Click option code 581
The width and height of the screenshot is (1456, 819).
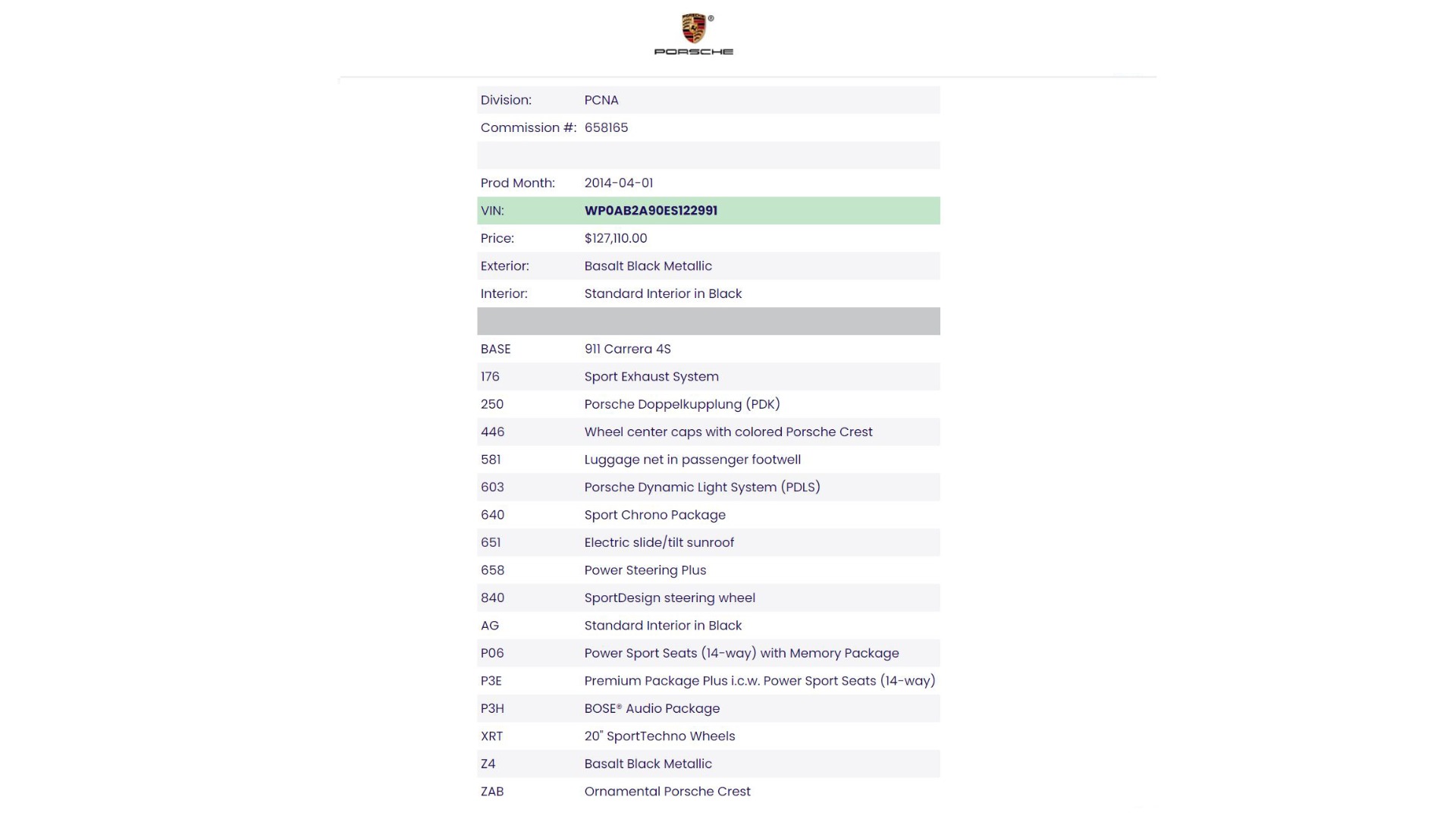point(491,460)
